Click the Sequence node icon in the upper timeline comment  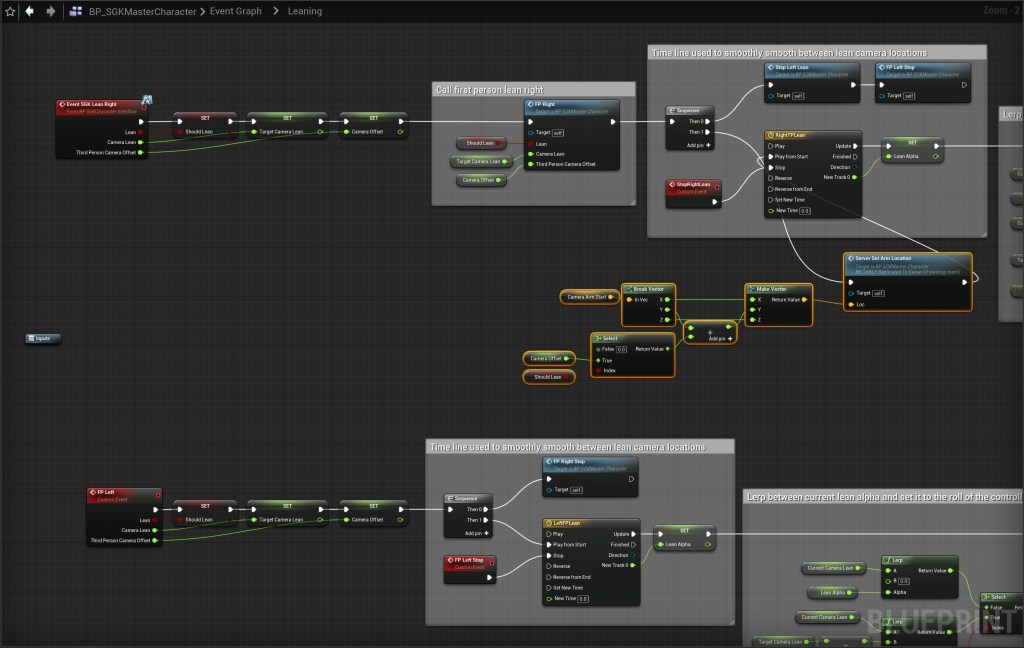pos(671,110)
